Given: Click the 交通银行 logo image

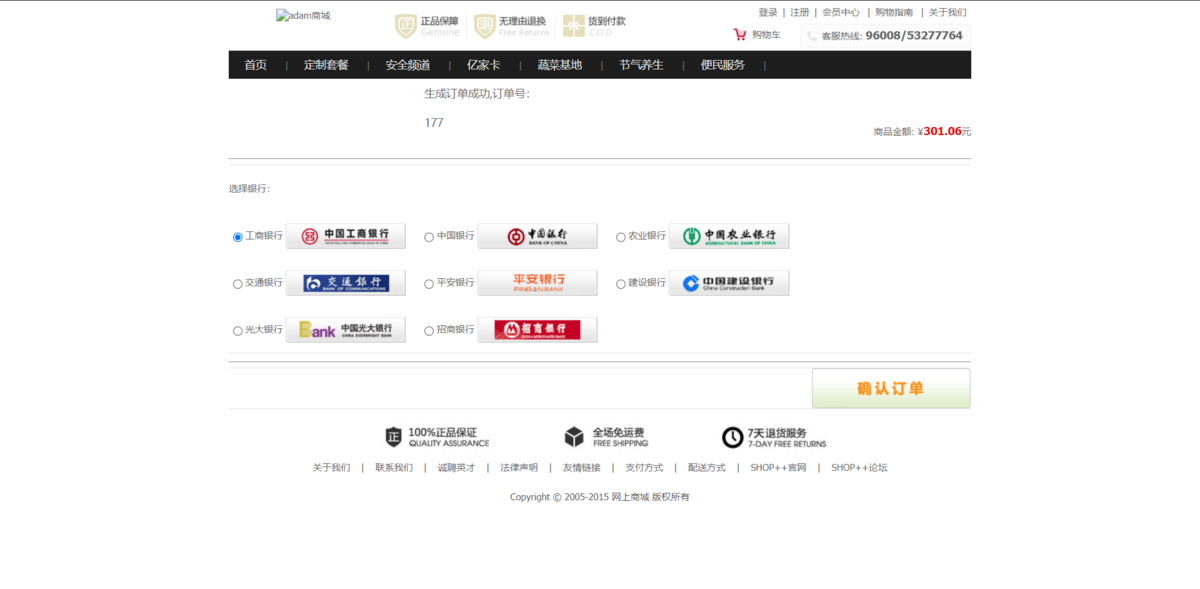Looking at the screenshot, I should 345,283.
